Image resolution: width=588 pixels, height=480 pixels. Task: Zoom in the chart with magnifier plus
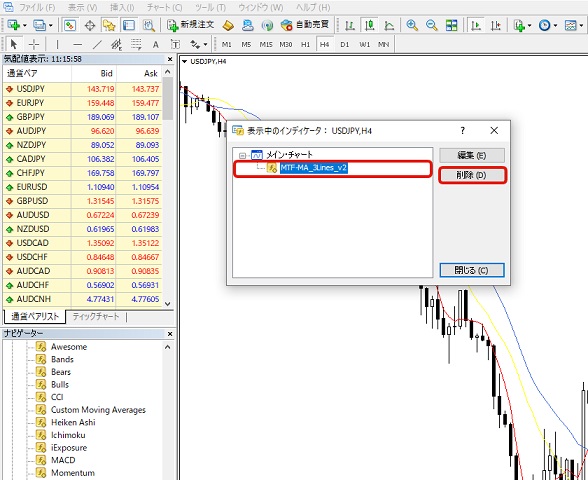pos(412,25)
